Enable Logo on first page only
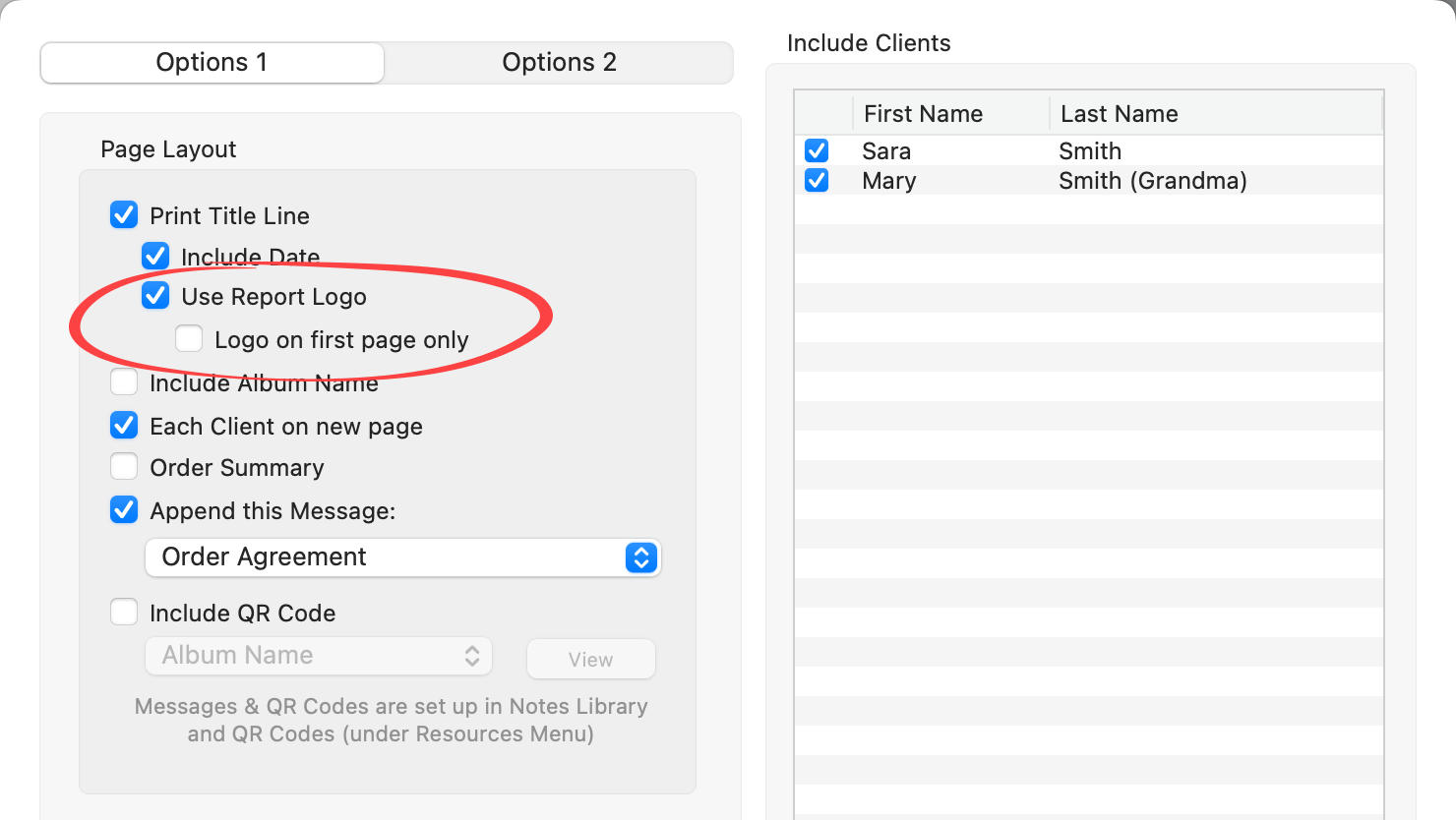Screen dimensions: 1456x820 (189, 339)
